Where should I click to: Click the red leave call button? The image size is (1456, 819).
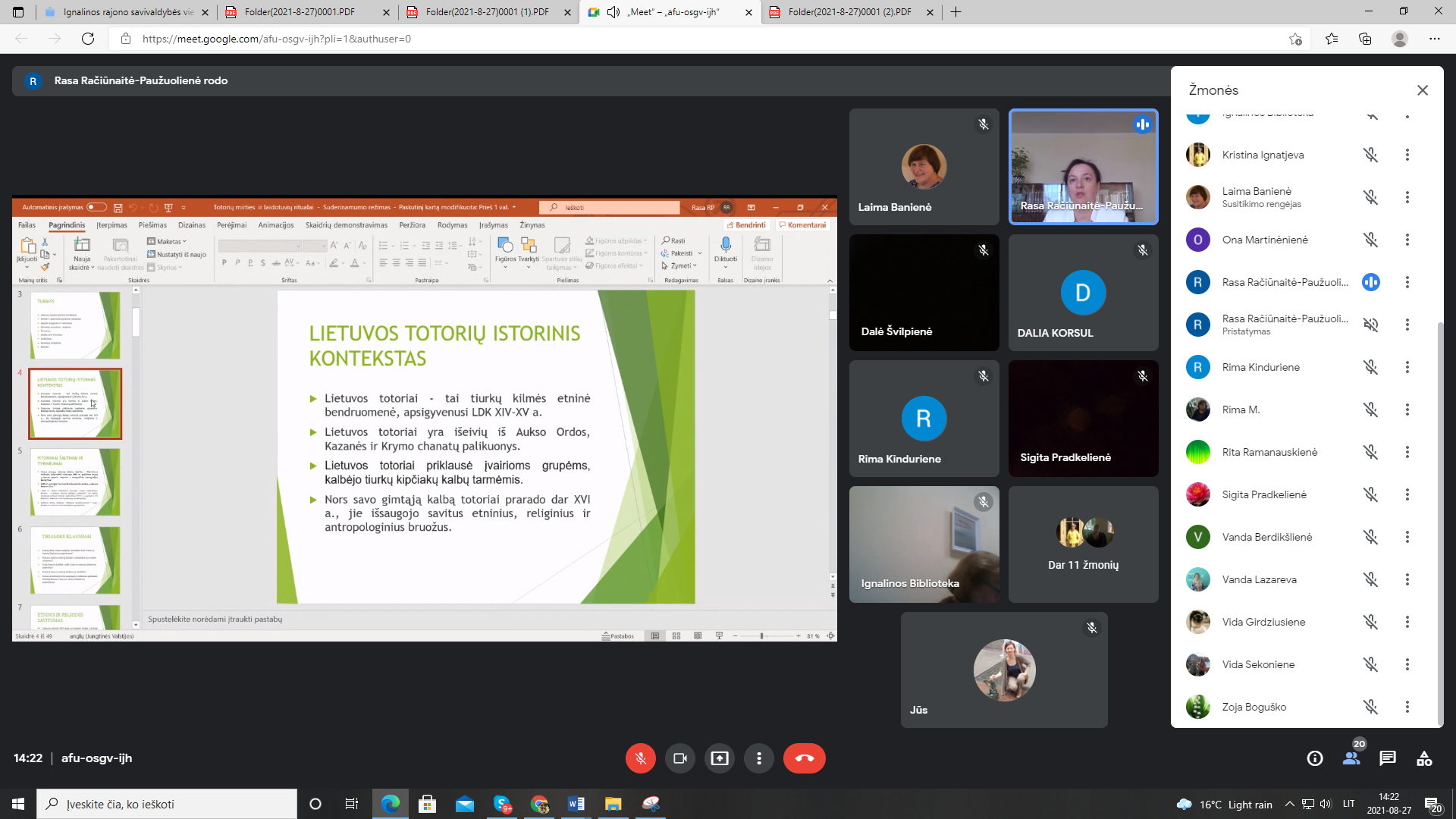point(804,758)
